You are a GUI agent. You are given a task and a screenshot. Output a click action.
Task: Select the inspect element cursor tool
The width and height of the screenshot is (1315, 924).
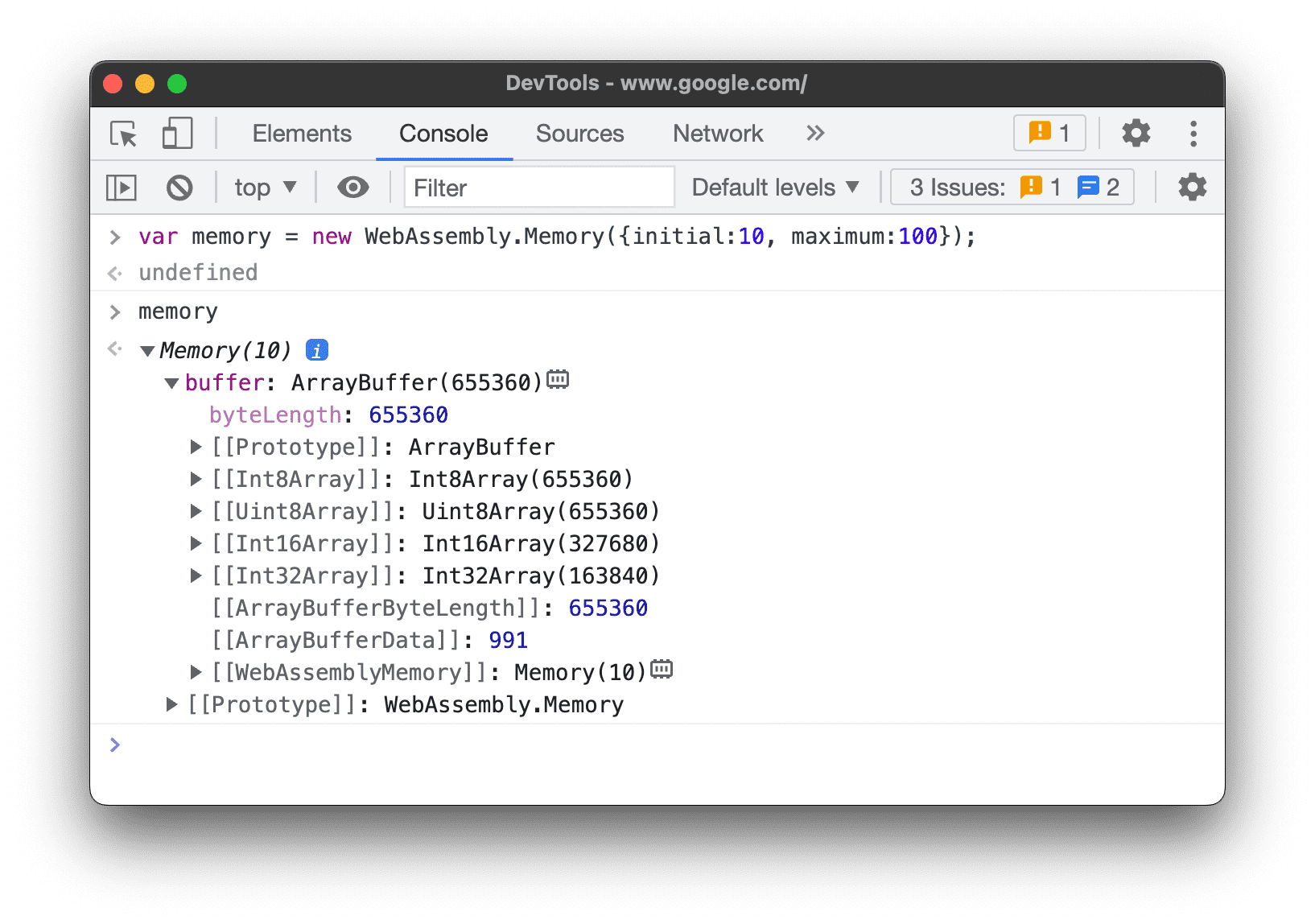coord(122,134)
